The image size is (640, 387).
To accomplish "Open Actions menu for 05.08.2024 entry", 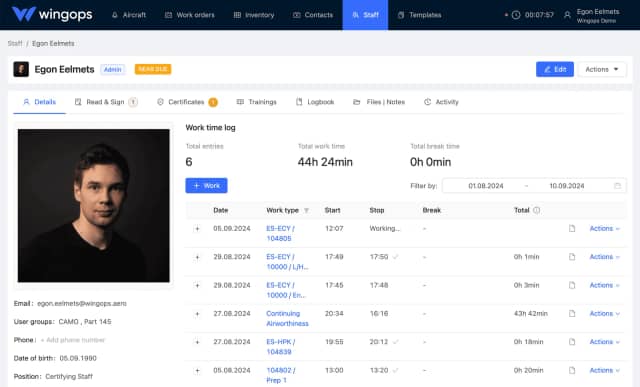I will (604, 370).
